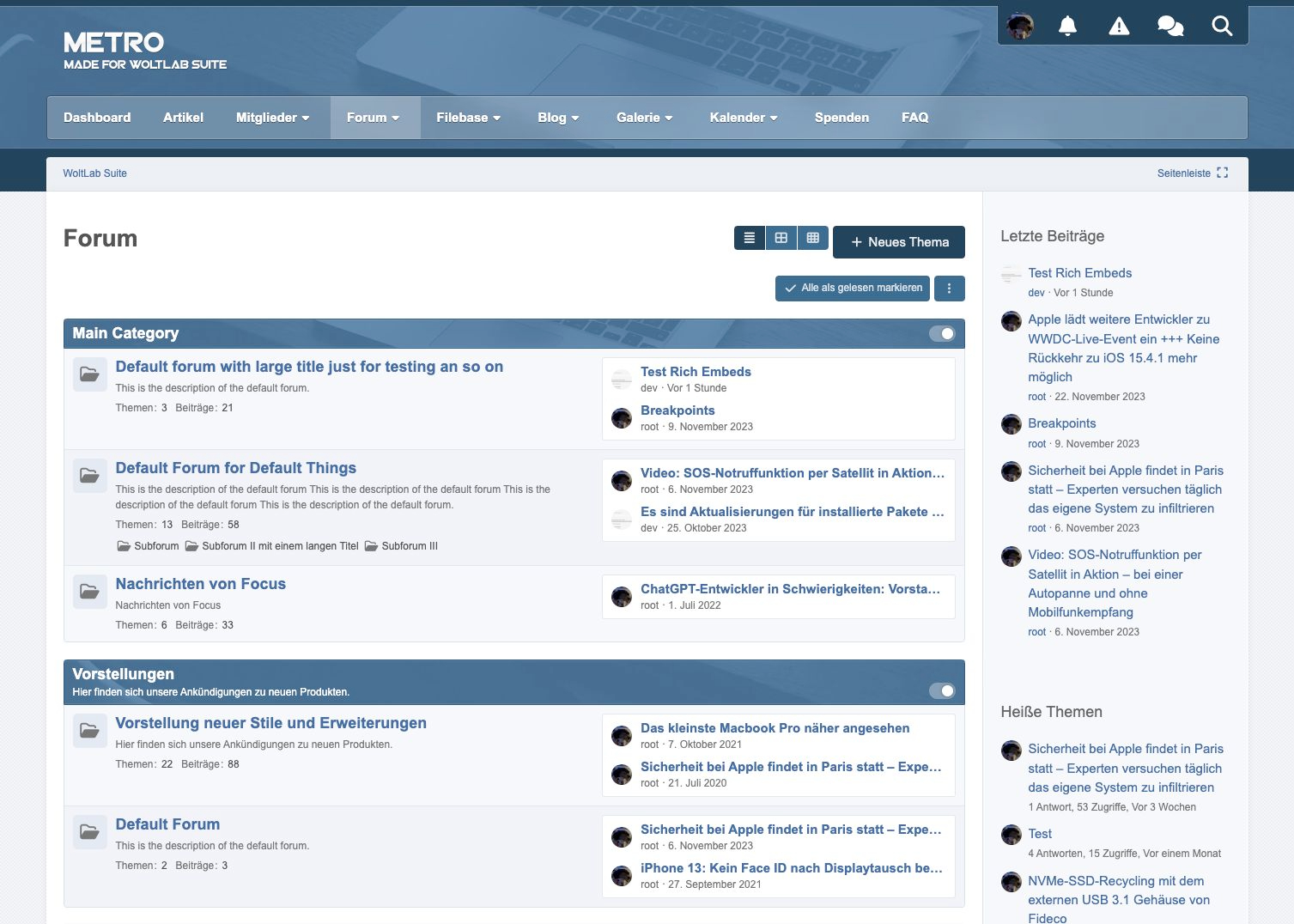
Task: Toggle the Vorstellungen category switch
Action: [942, 690]
